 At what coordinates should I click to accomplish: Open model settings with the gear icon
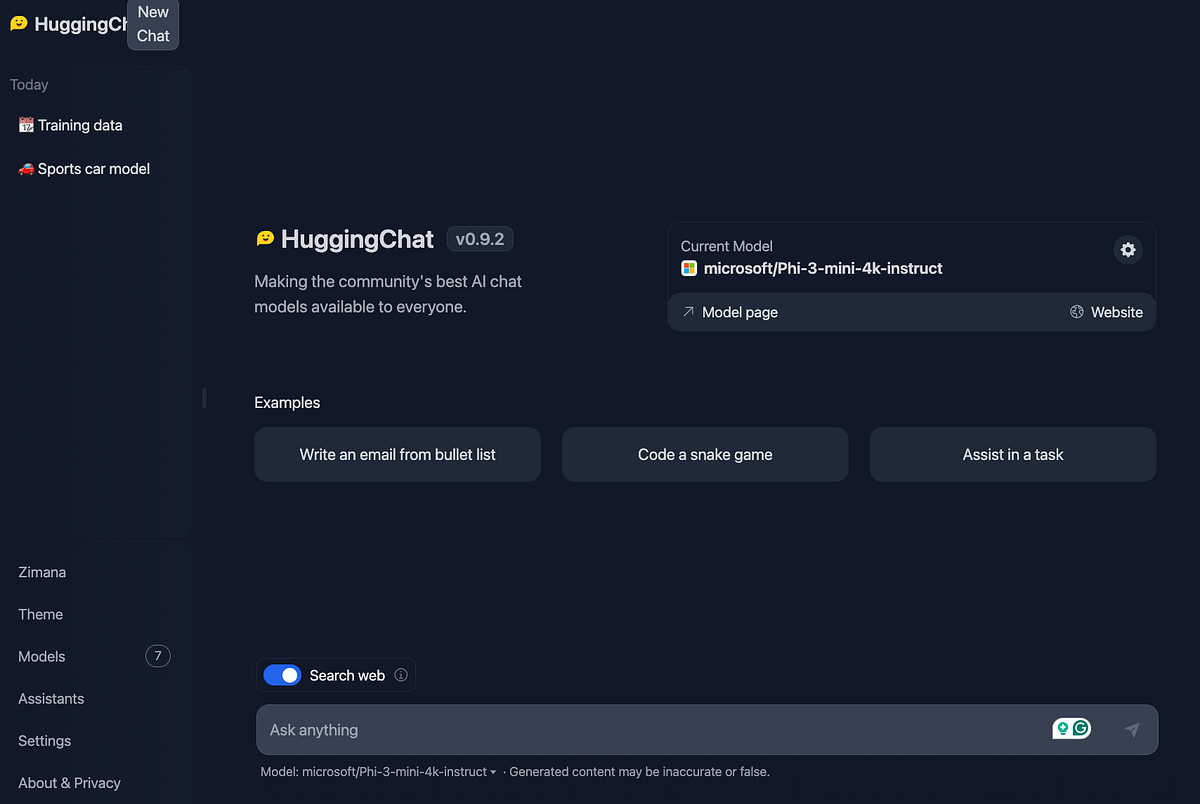click(x=1127, y=250)
